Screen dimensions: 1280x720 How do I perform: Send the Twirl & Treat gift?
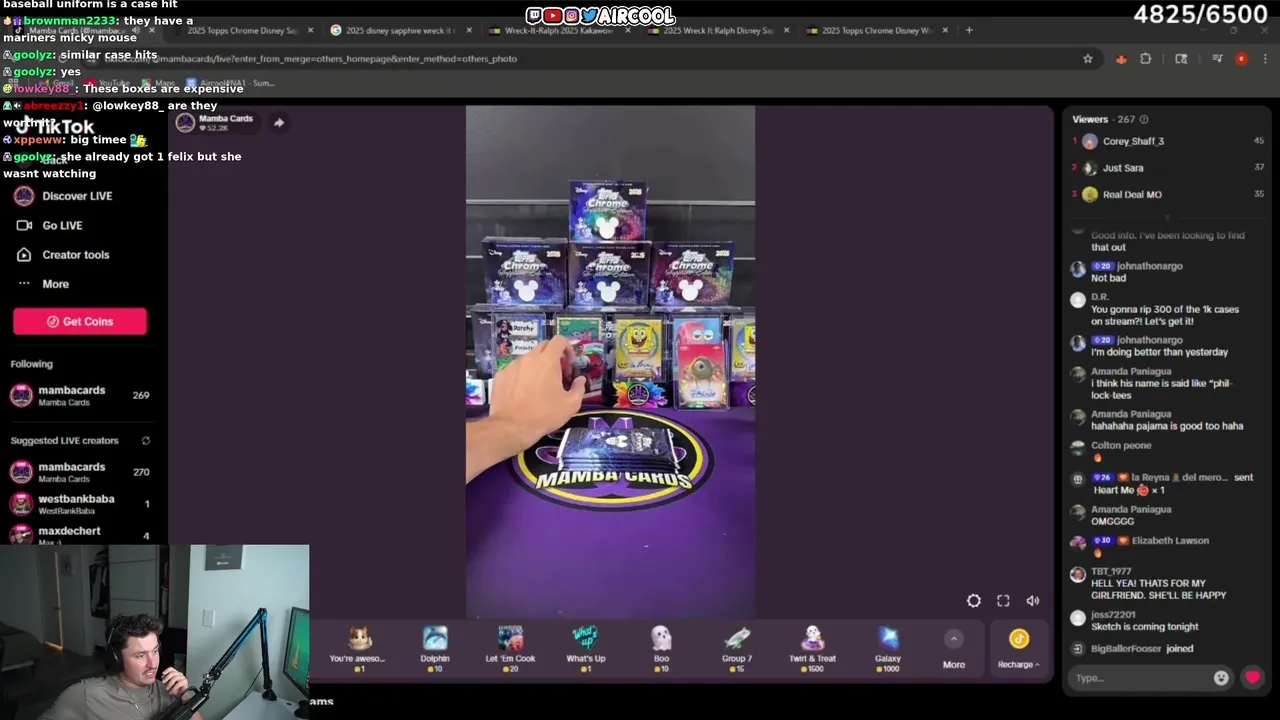click(x=812, y=648)
